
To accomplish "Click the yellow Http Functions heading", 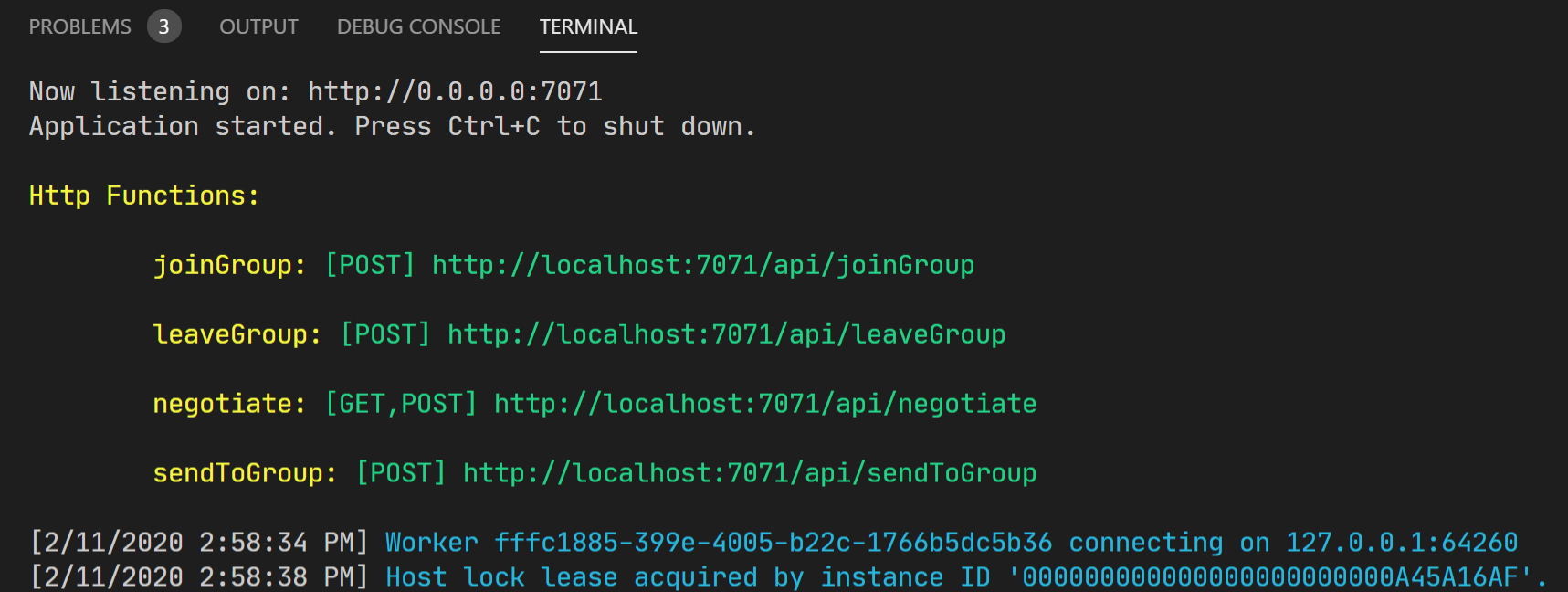I will point(144,196).
